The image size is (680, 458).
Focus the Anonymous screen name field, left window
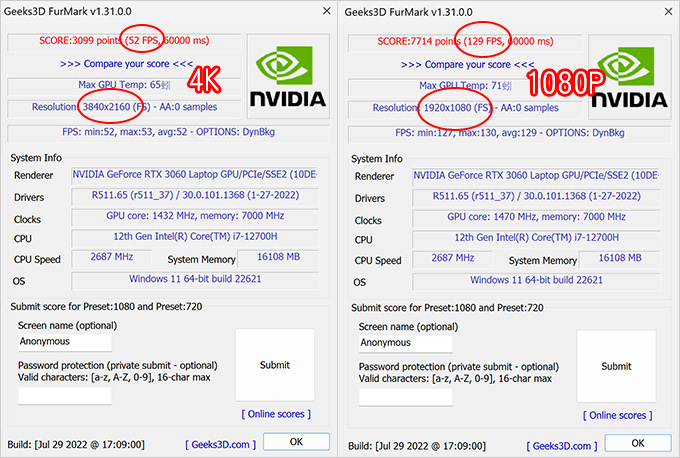65,342
